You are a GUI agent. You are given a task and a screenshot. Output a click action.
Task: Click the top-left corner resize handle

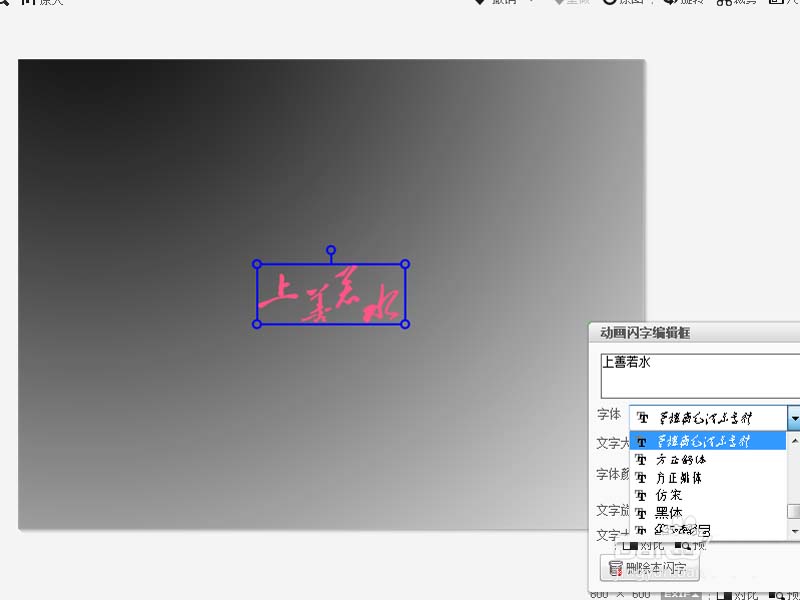coord(257,264)
